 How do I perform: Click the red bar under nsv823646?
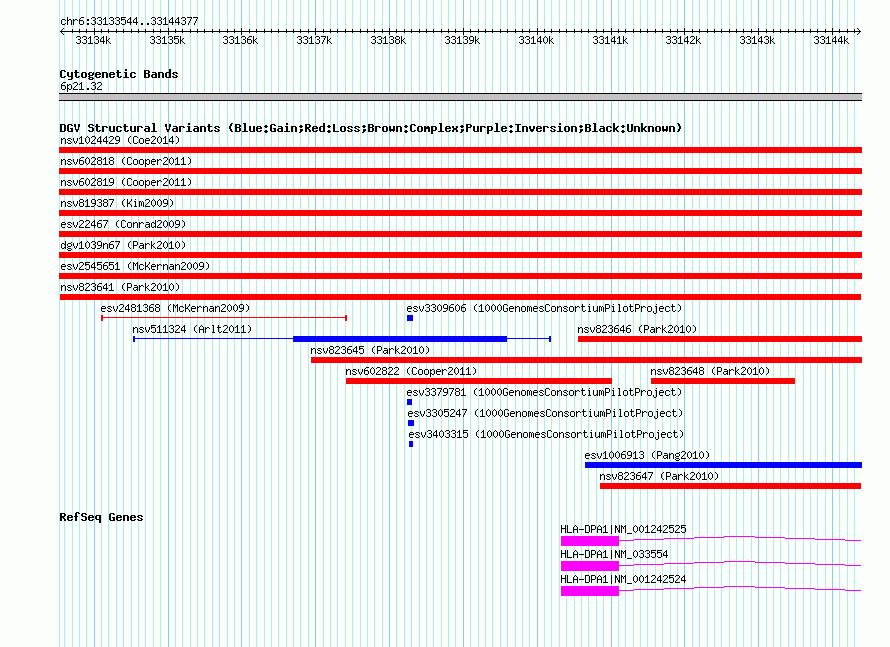coord(720,339)
